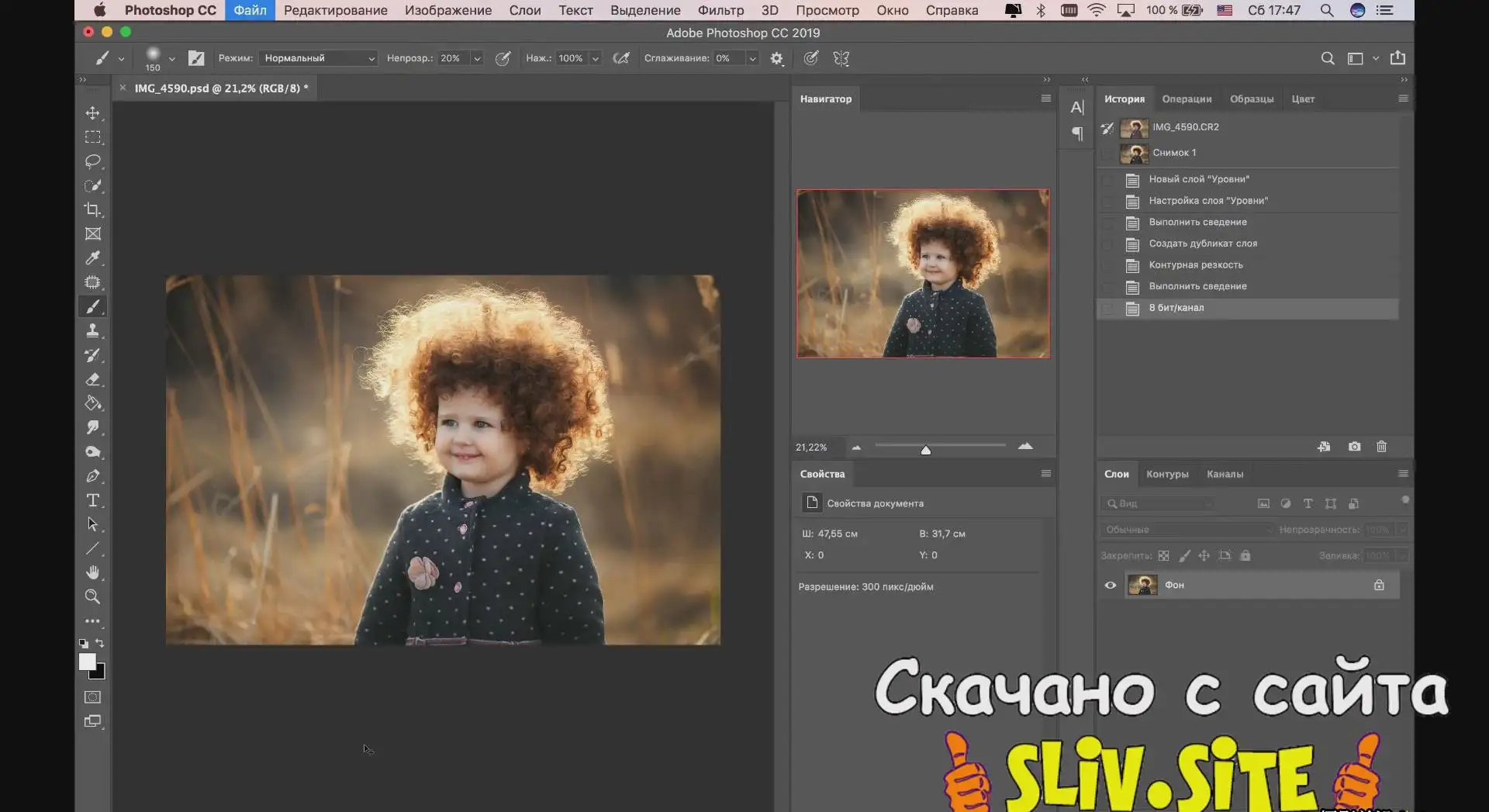1489x812 pixels.
Task: Switch to the Каналы tab
Action: (x=1225, y=474)
